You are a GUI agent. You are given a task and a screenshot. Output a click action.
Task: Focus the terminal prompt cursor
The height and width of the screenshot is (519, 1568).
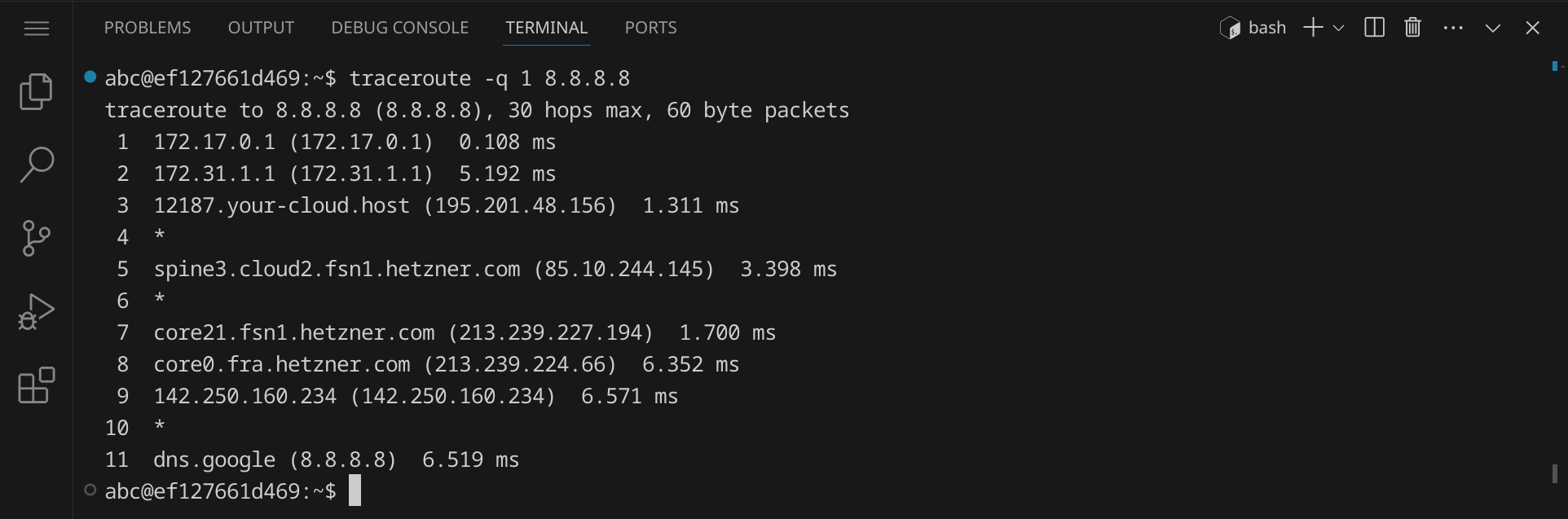click(355, 490)
